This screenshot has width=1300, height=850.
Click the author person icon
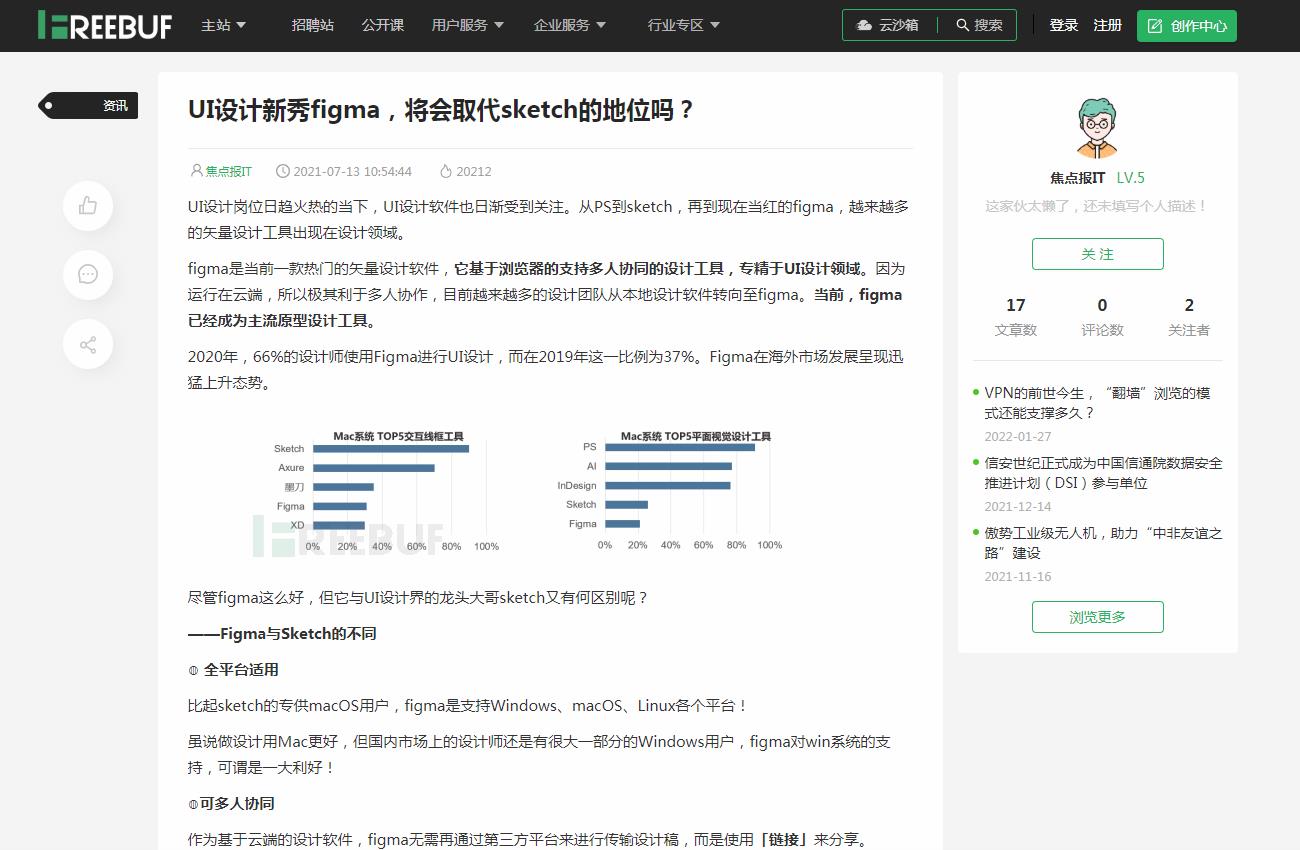tap(196, 171)
